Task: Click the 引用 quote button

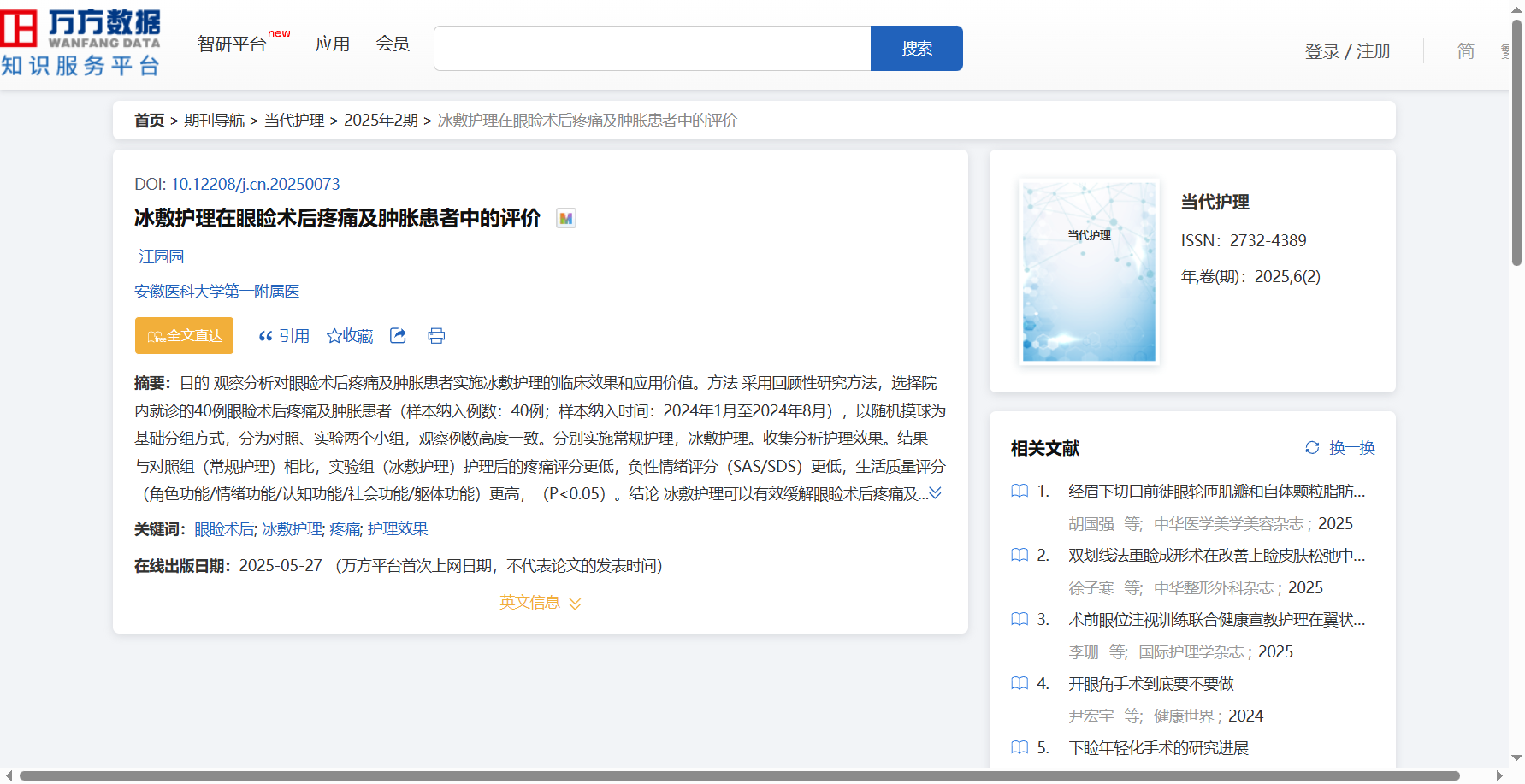Action: click(284, 336)
